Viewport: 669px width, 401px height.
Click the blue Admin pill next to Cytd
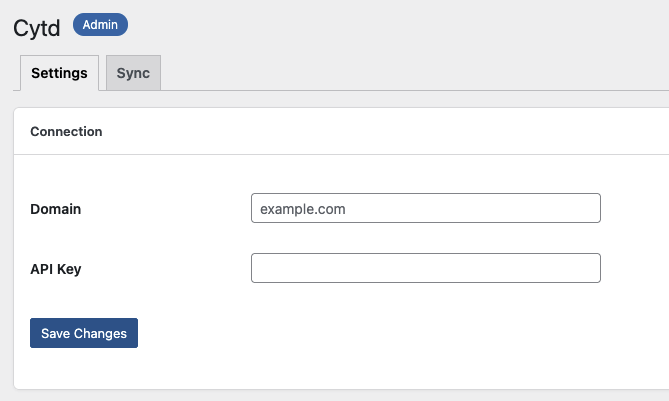(100, 25)
